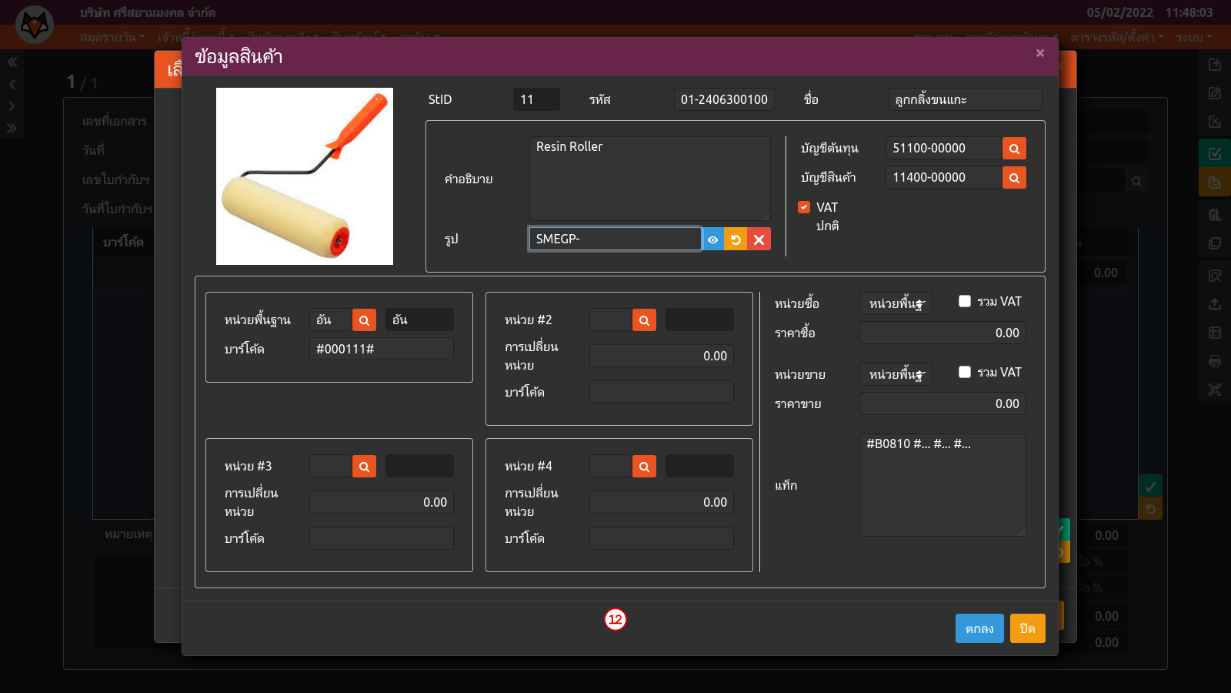Click the roller product thumbnail
Image resolution: width=1231 pixels, height=693 pixels.
click(304, 177)
